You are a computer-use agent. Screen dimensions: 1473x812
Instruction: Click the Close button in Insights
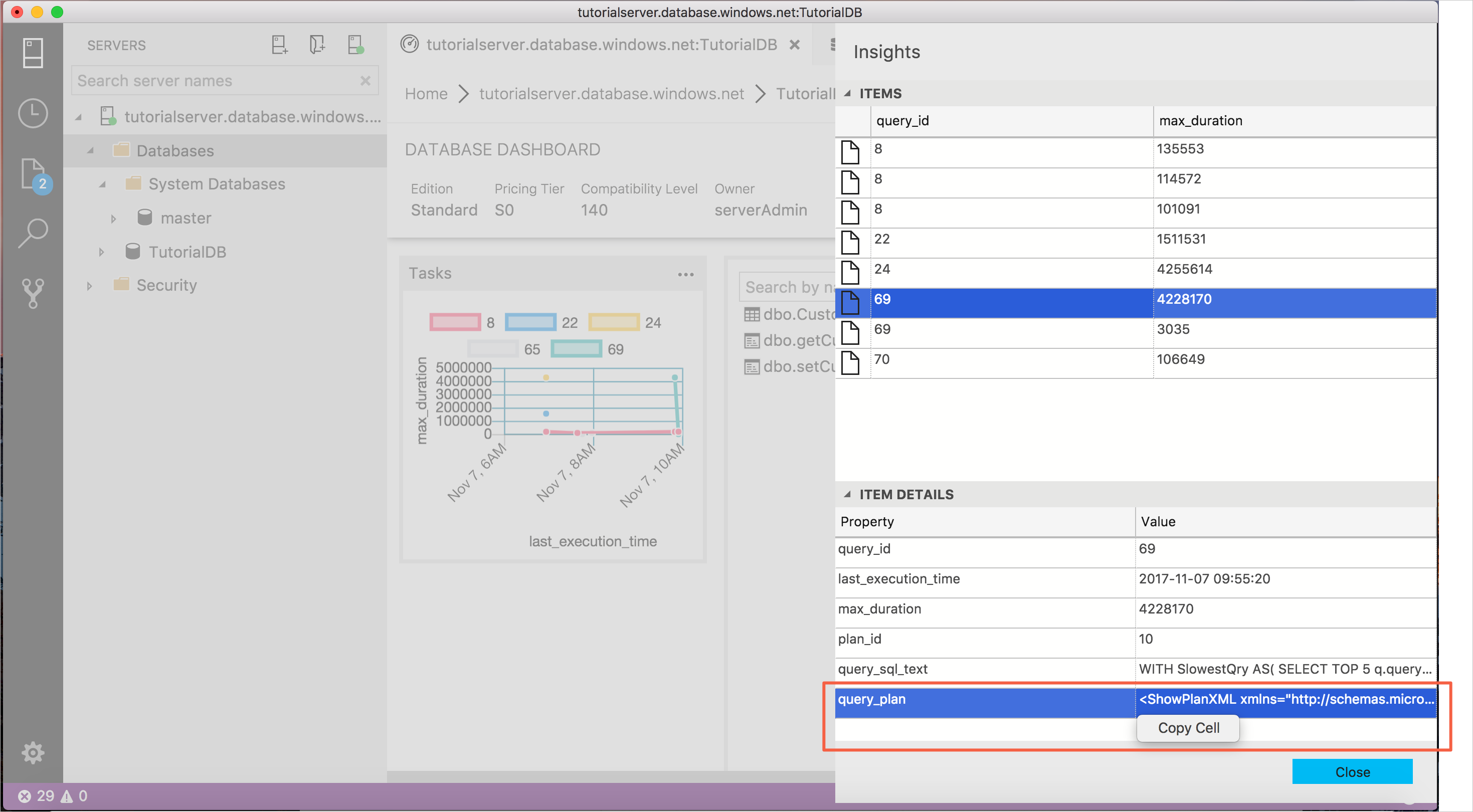tap(1352, 772)
